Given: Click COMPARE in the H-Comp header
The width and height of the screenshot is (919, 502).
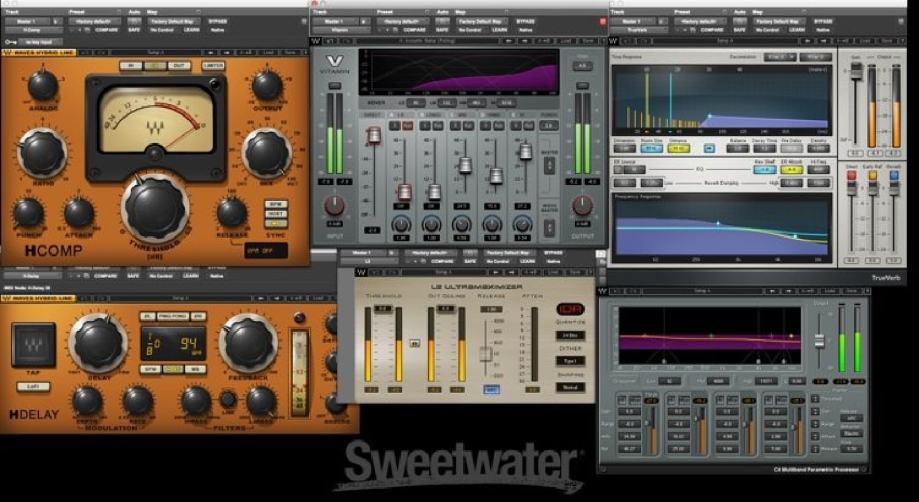Looking at the screenshot, I should tap(105, 29).
